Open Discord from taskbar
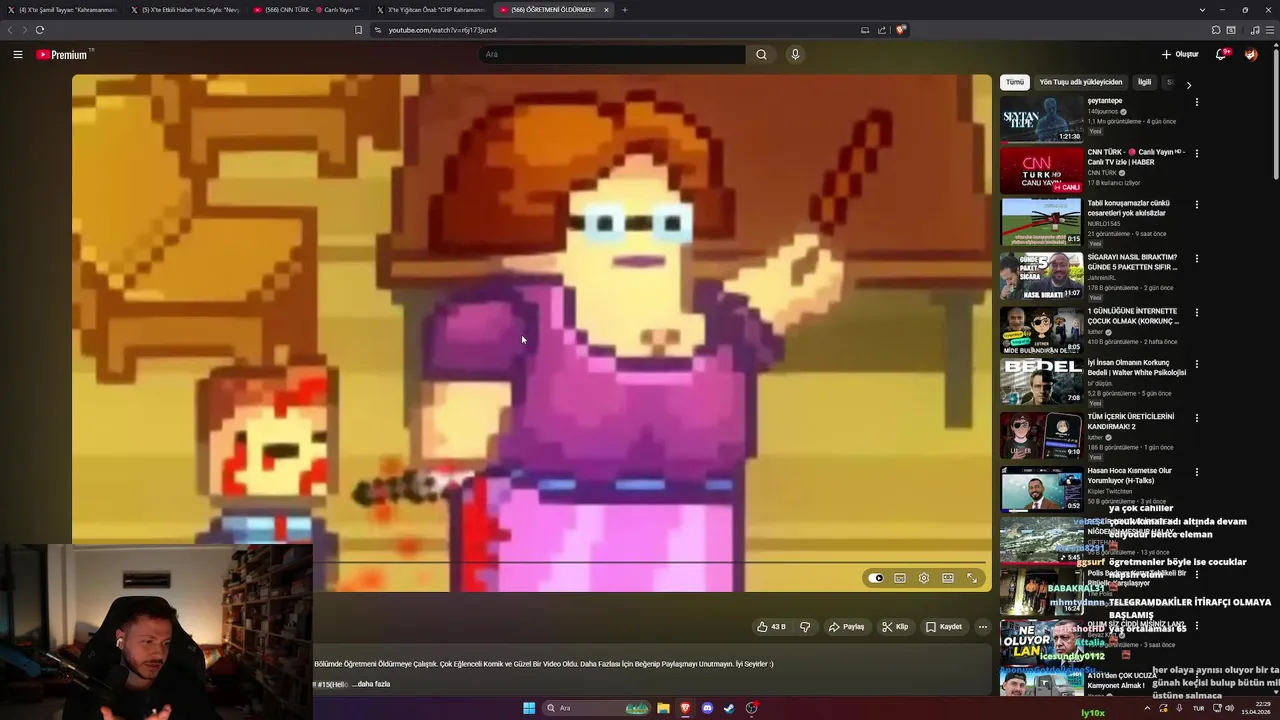This screenshot has width=1280, height=720. [x=707, y=708]
